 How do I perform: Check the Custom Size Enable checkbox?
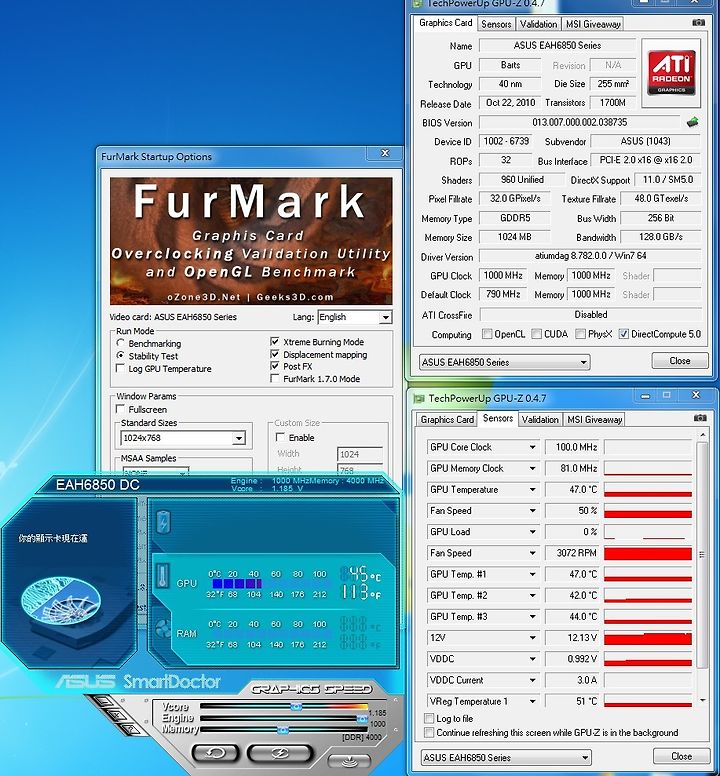click(x=280, y=437)
